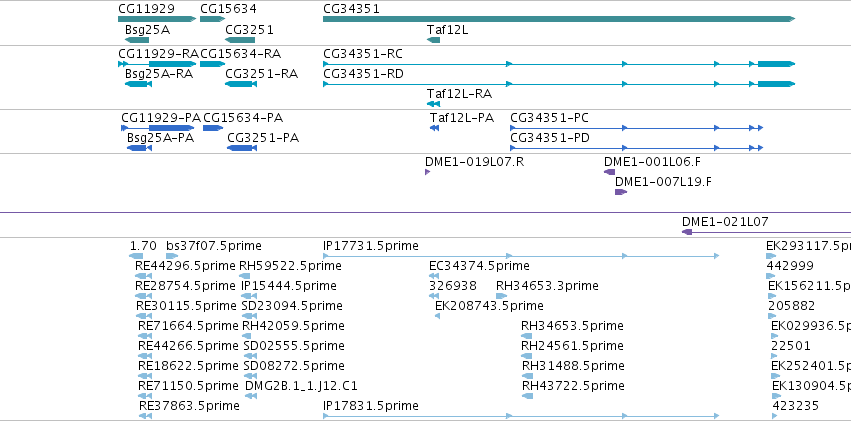
Task: Select the CG34351-PD protein feature line
Action: click(637, 148)
